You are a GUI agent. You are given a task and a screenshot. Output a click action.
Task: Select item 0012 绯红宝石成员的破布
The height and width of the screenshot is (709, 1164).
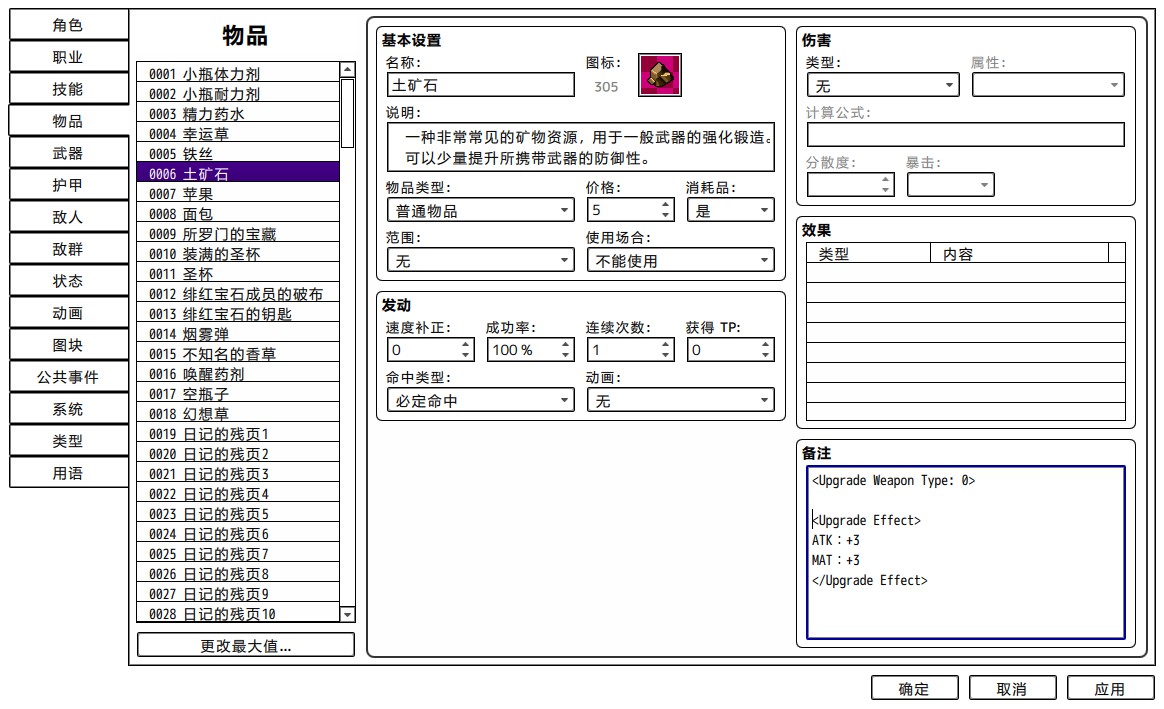[238, 294]
